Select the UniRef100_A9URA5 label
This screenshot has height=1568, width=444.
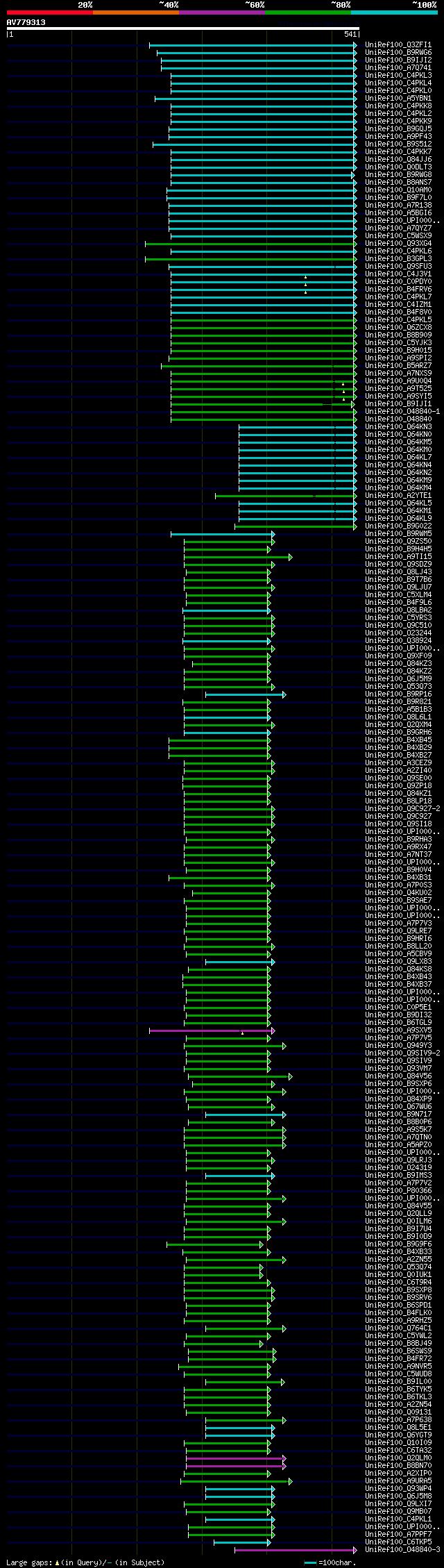click(398, 1481)
